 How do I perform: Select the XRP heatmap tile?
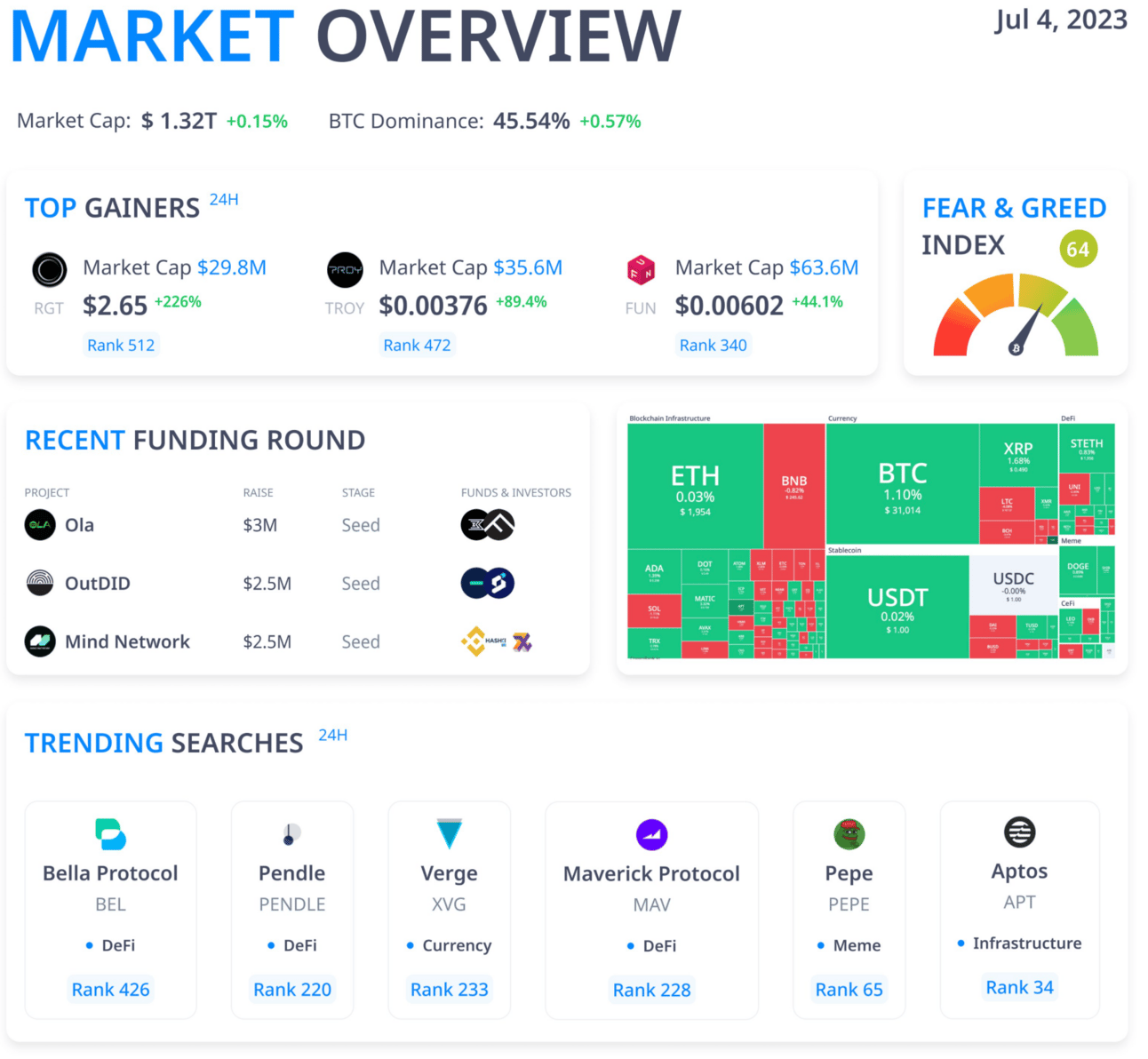tap(1018, 455)
